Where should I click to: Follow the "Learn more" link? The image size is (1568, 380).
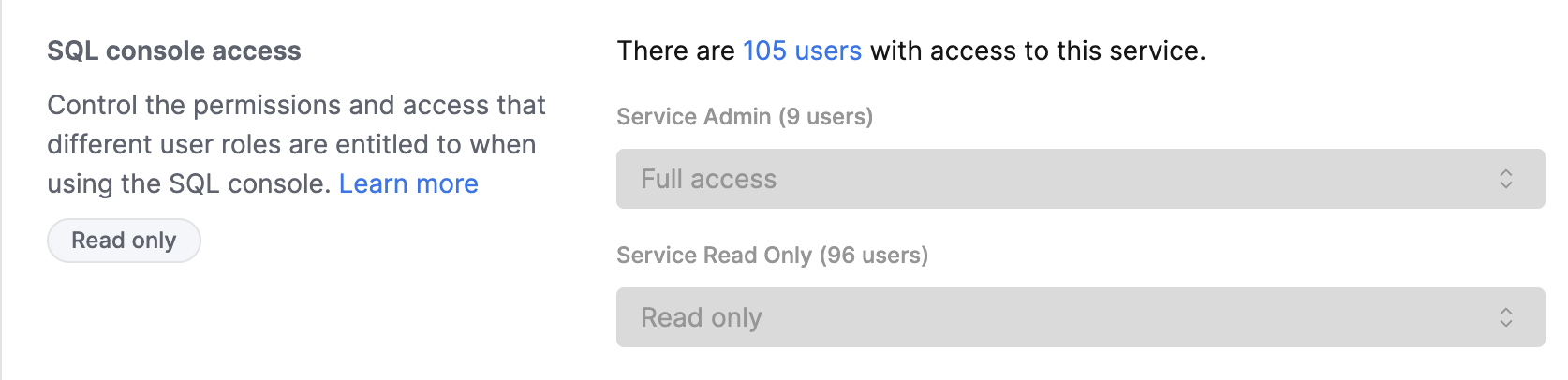click(x=408, y=183)
